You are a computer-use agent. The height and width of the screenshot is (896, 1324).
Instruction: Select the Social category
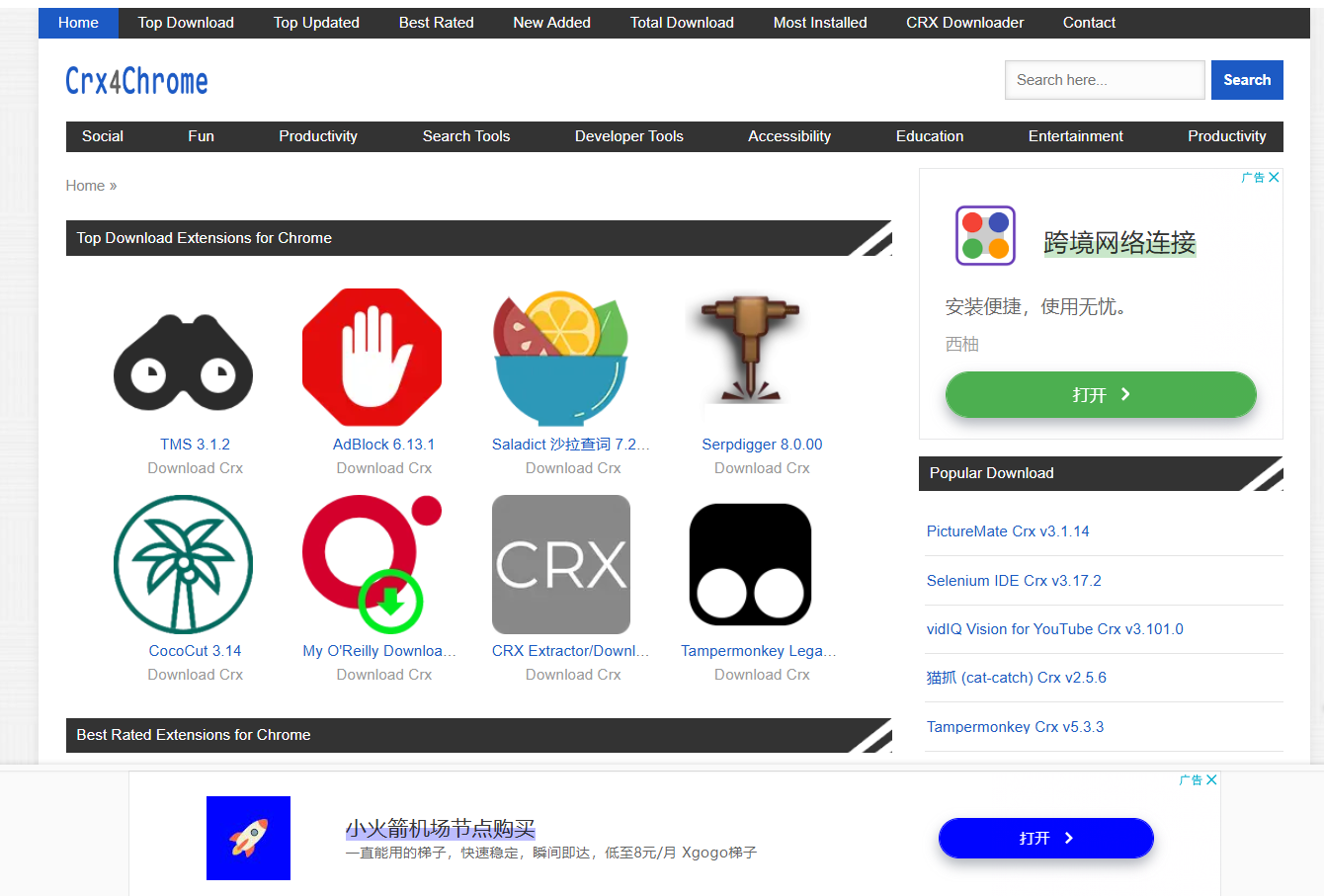point(103,136)
